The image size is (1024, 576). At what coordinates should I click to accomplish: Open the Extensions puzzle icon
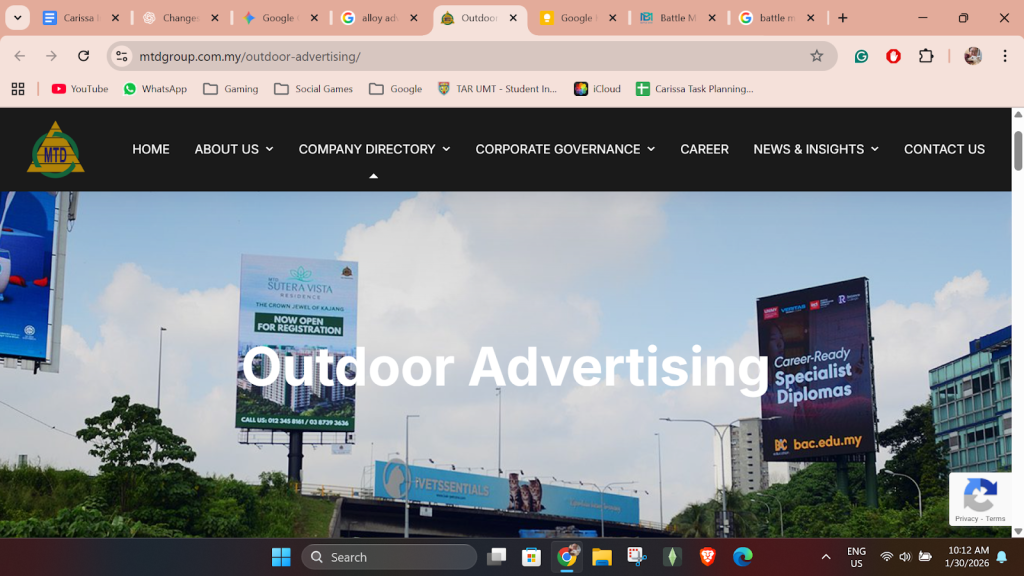[x=926, y=56]
